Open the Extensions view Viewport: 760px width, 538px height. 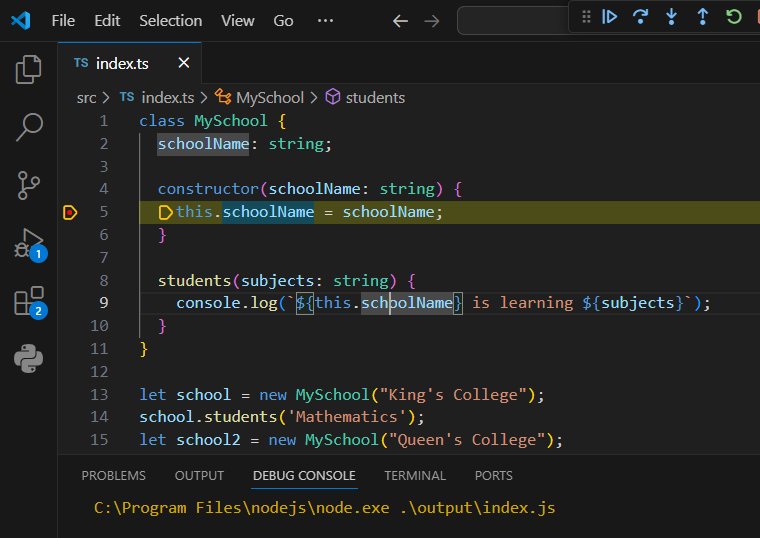click(x=29, y=301)
